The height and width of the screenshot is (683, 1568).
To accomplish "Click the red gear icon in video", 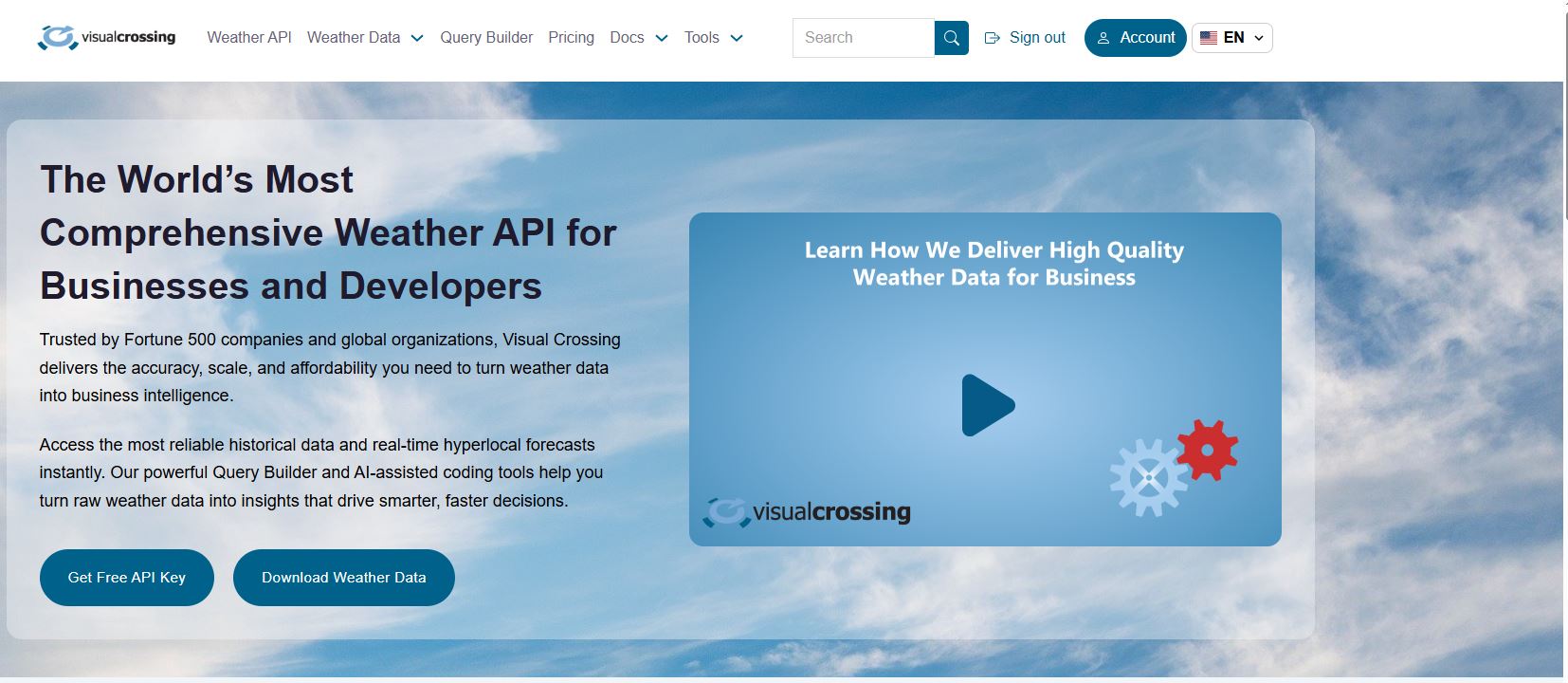I will pos(1207,449).
